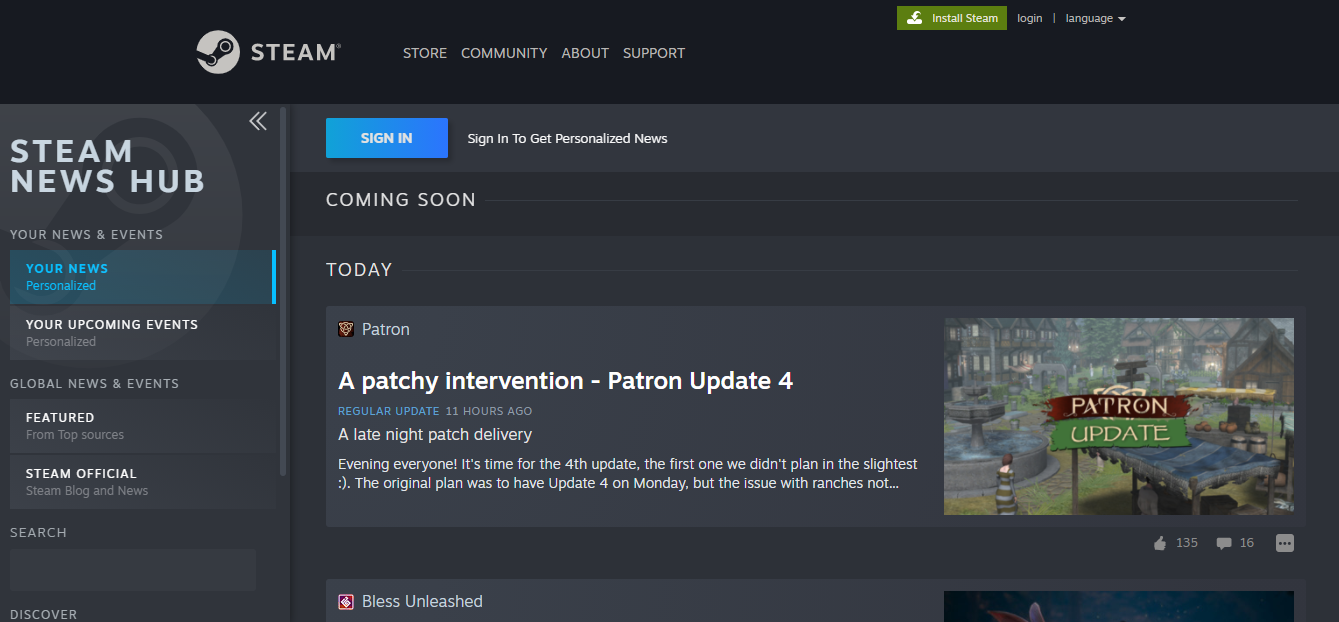This screenshot has height=622, width=1339.
Task: Open 'A patchy intervention - Patron Update 4' headline
Action: (x=565, y=381)
